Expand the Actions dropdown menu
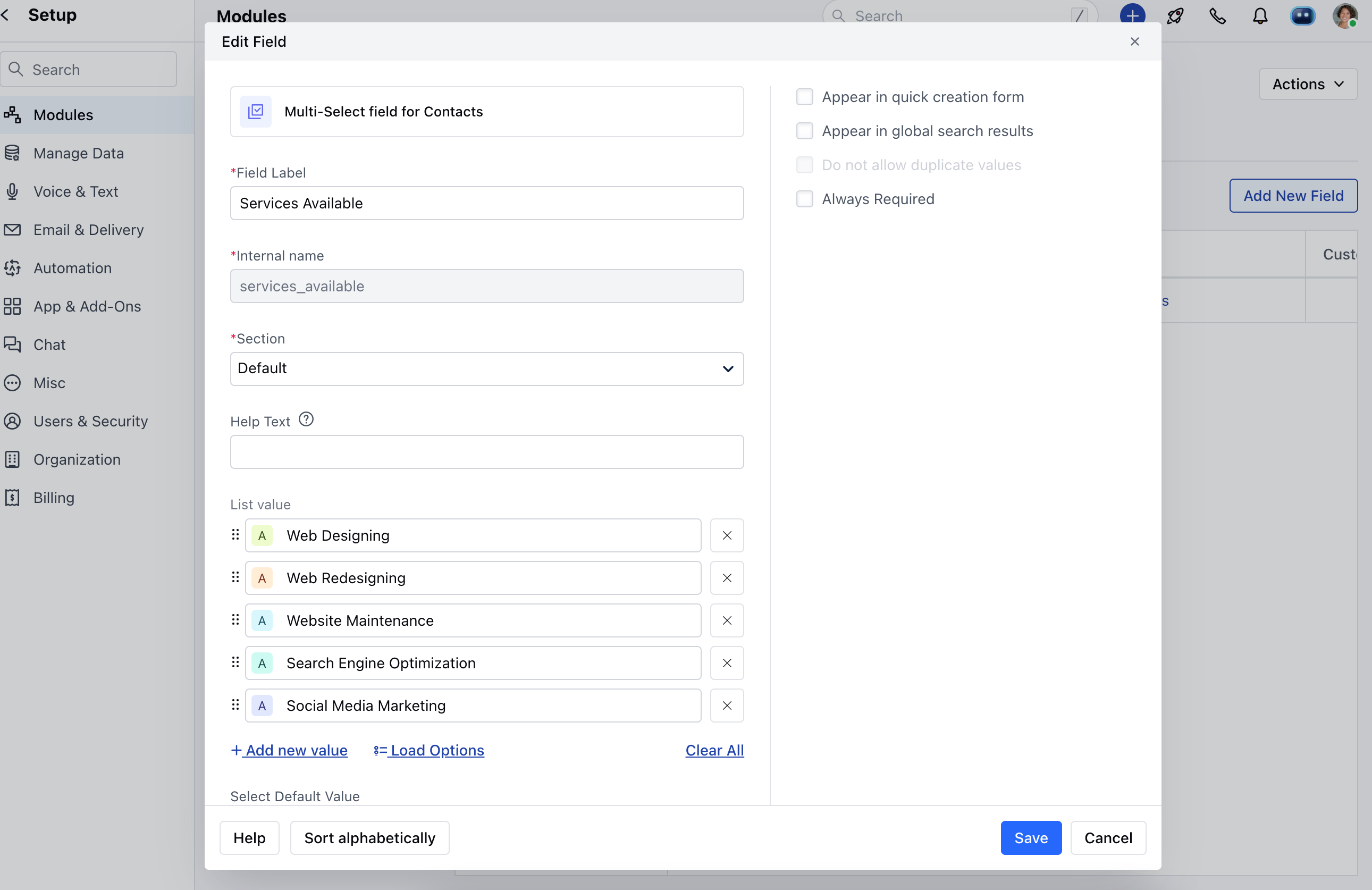Viewport: 1372px width, 890px height. point(1307,84)
